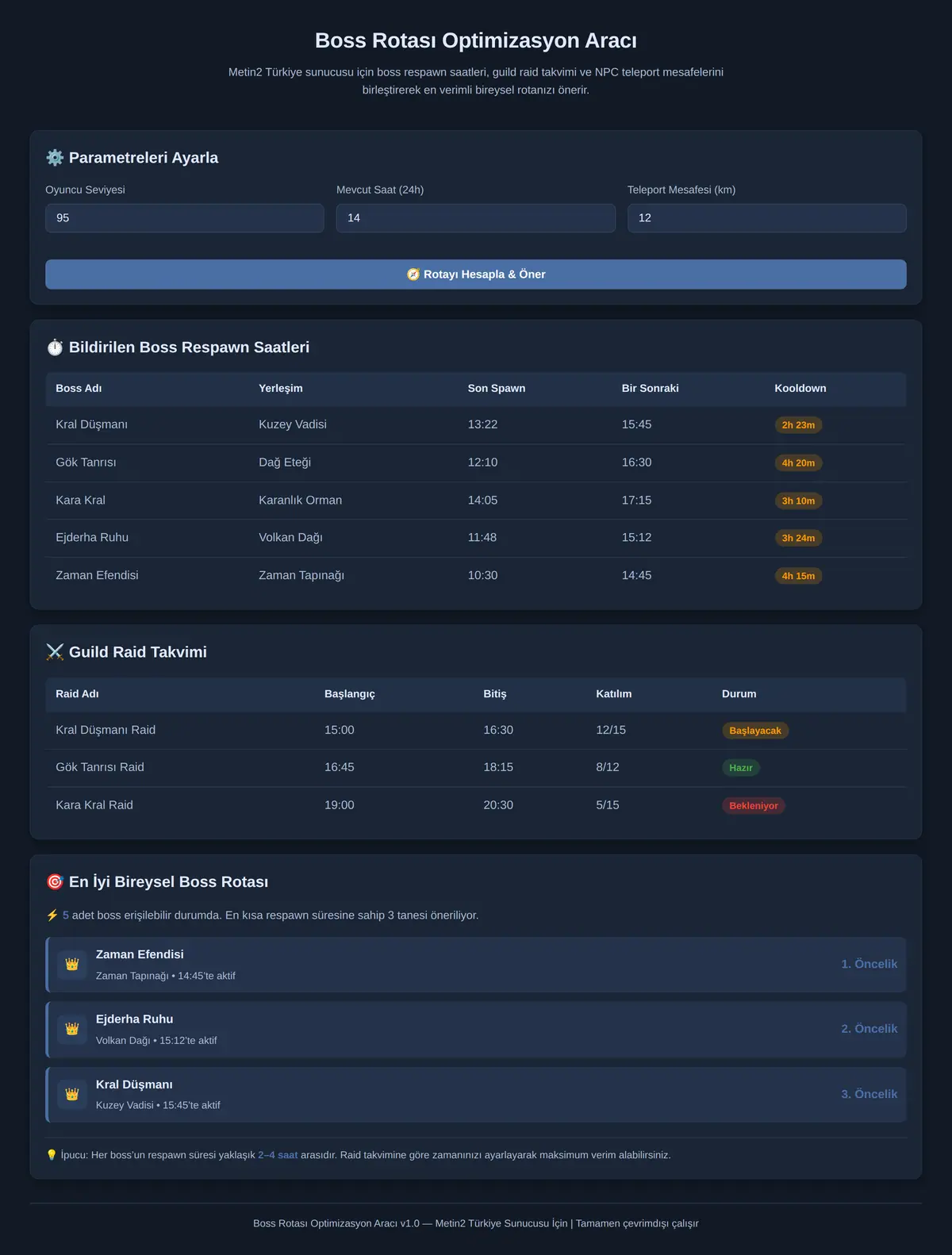The height and width of the screenshot is (1255, 952).
Task: Click the light bulb icon next to İpucu
Action: click(x=52, y=1155)
